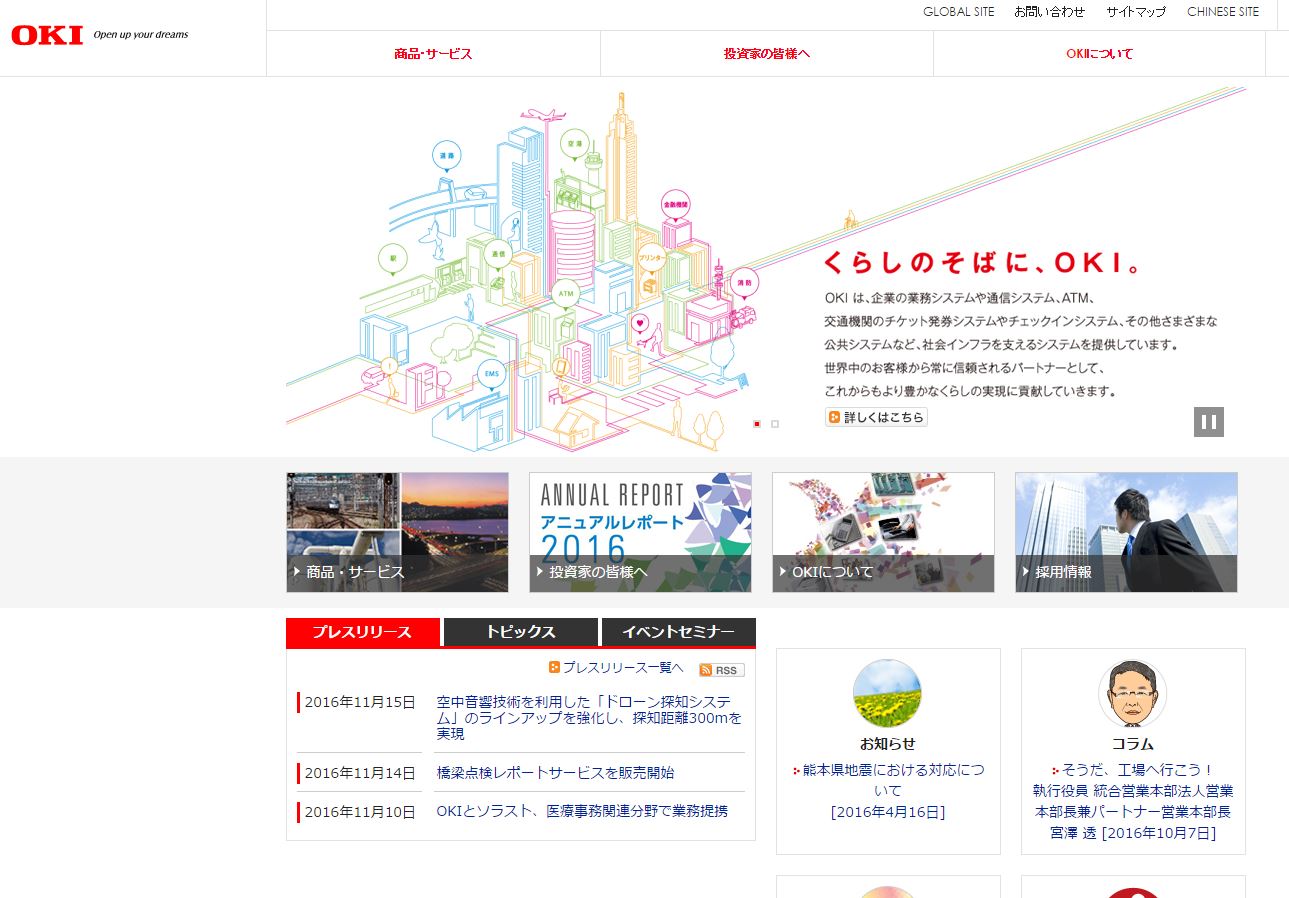
Task: Click the 通信 bubble in the illustration
Action: 498,254
